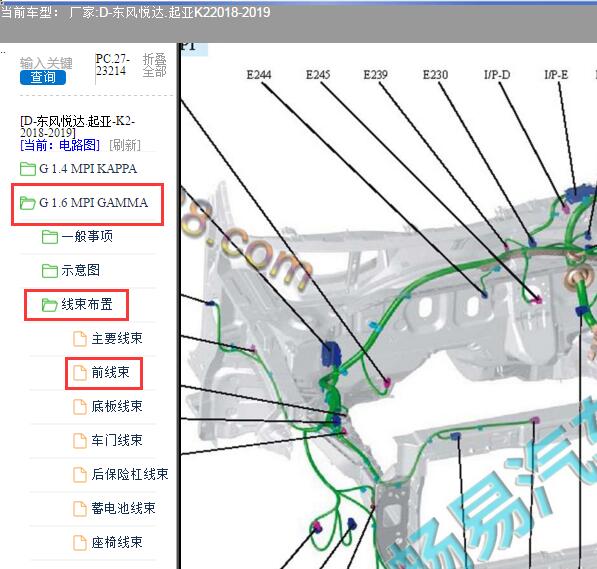
Task: Open the 前线束 document
Action: (x=110, y=372)
